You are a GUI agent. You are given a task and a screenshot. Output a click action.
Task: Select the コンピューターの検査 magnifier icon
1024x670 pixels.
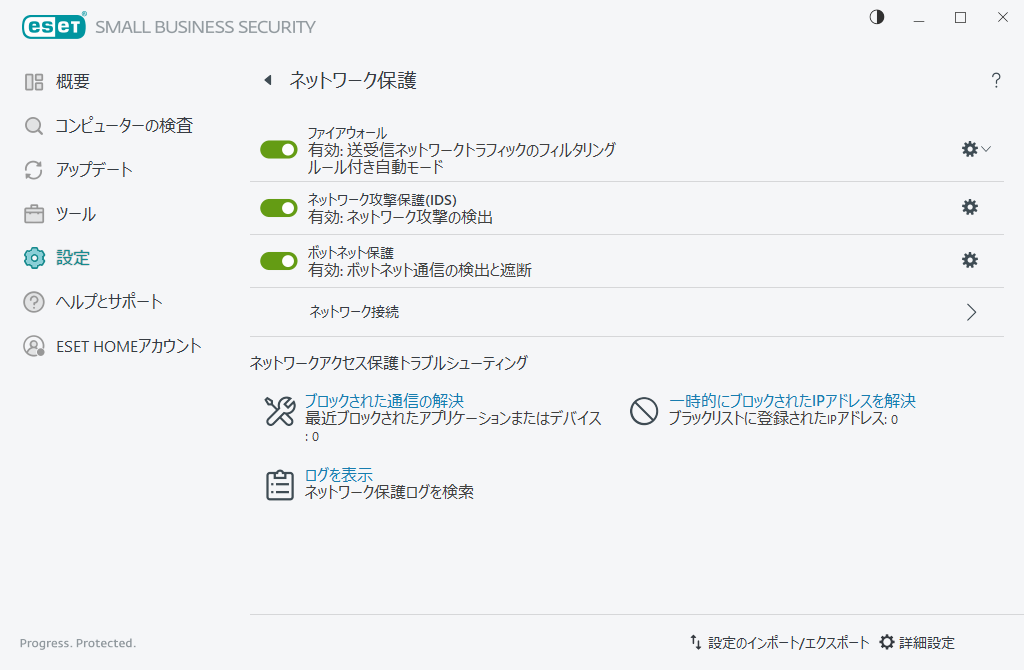[33, 125]
